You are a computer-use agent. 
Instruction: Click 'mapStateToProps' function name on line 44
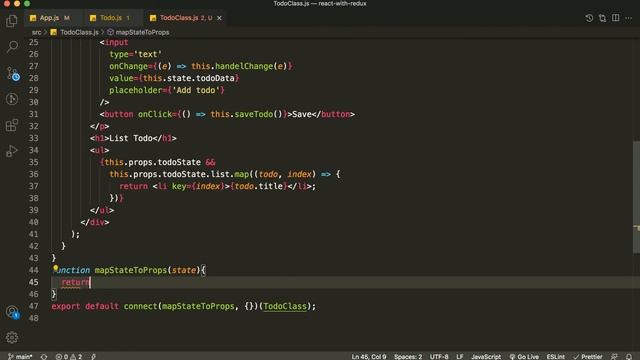[x=131, y=270]
